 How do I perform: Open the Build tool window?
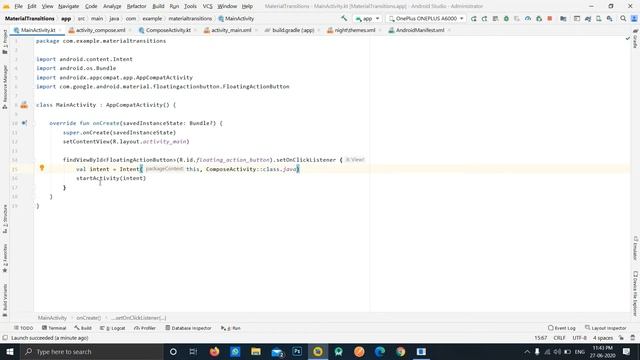pos(83,328)
